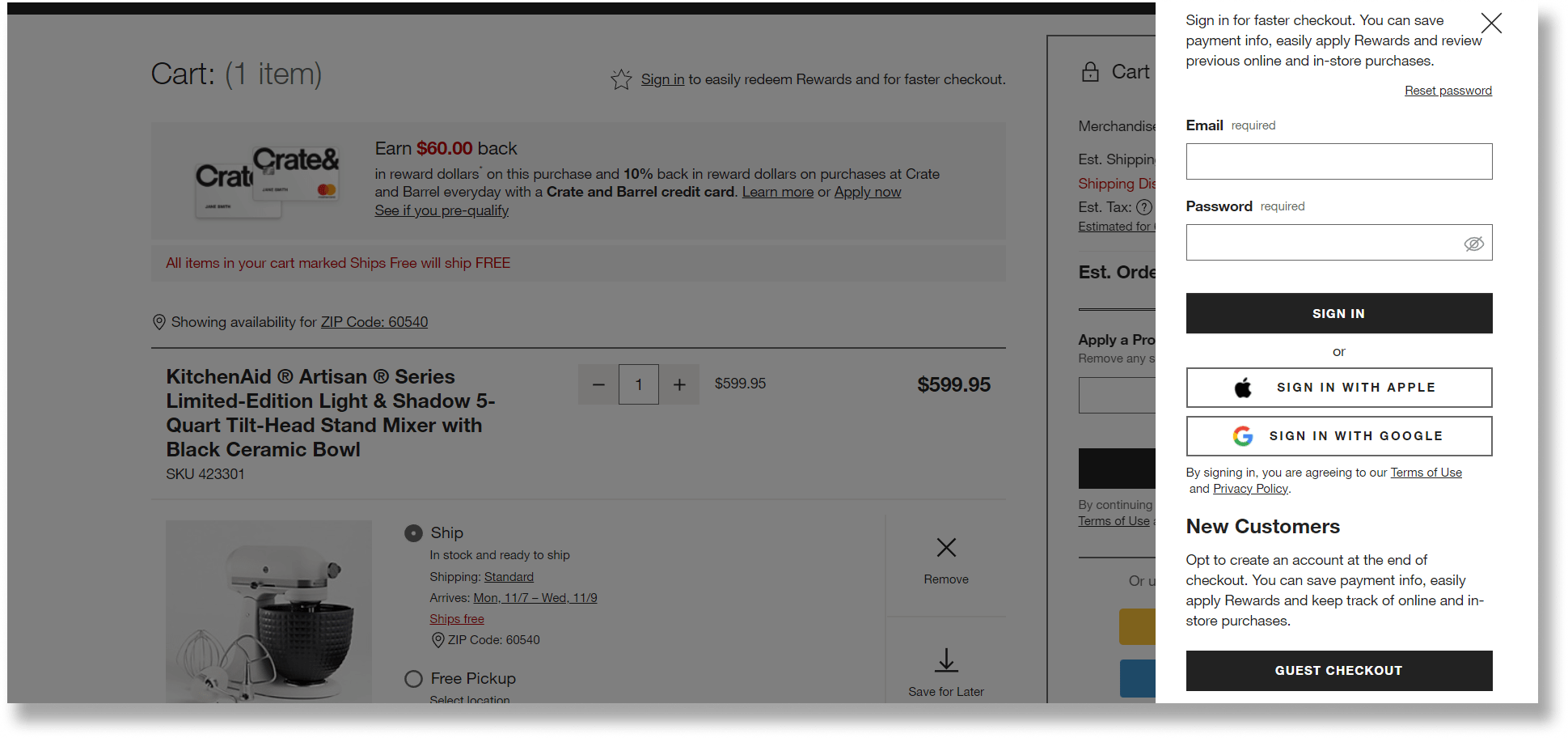Click the Remove label text
This screenshot has width=1568, height=738.
pyautogui.click(x=946, y=579)
